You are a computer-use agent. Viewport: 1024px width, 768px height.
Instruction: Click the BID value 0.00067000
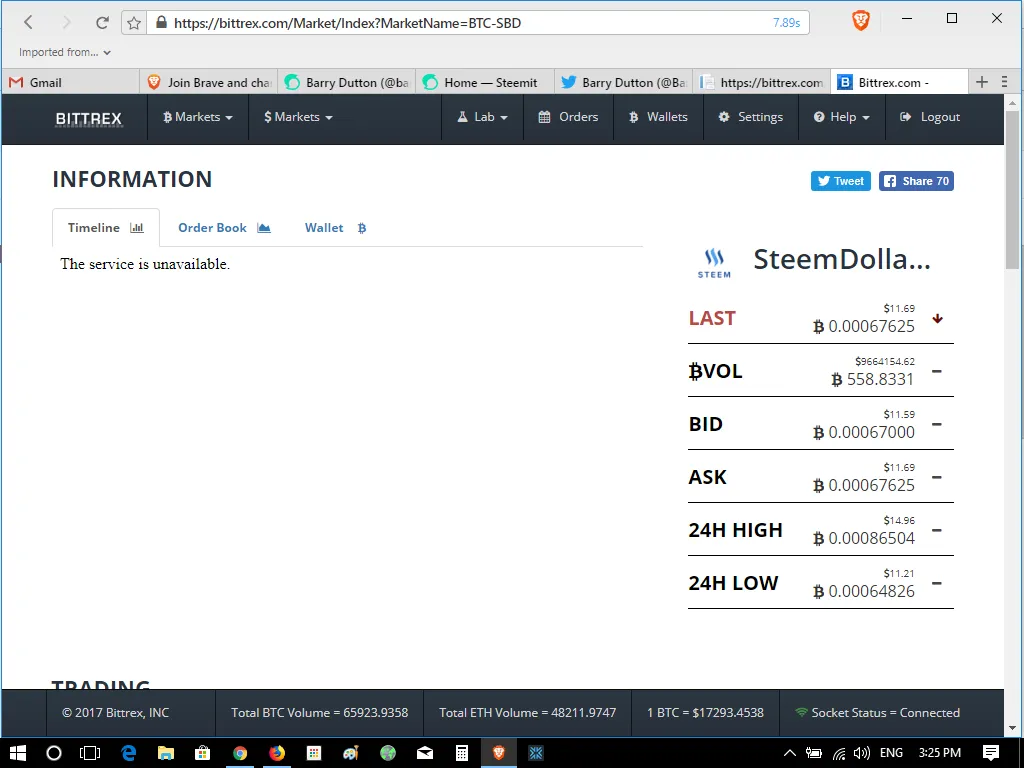click(864, 432)
